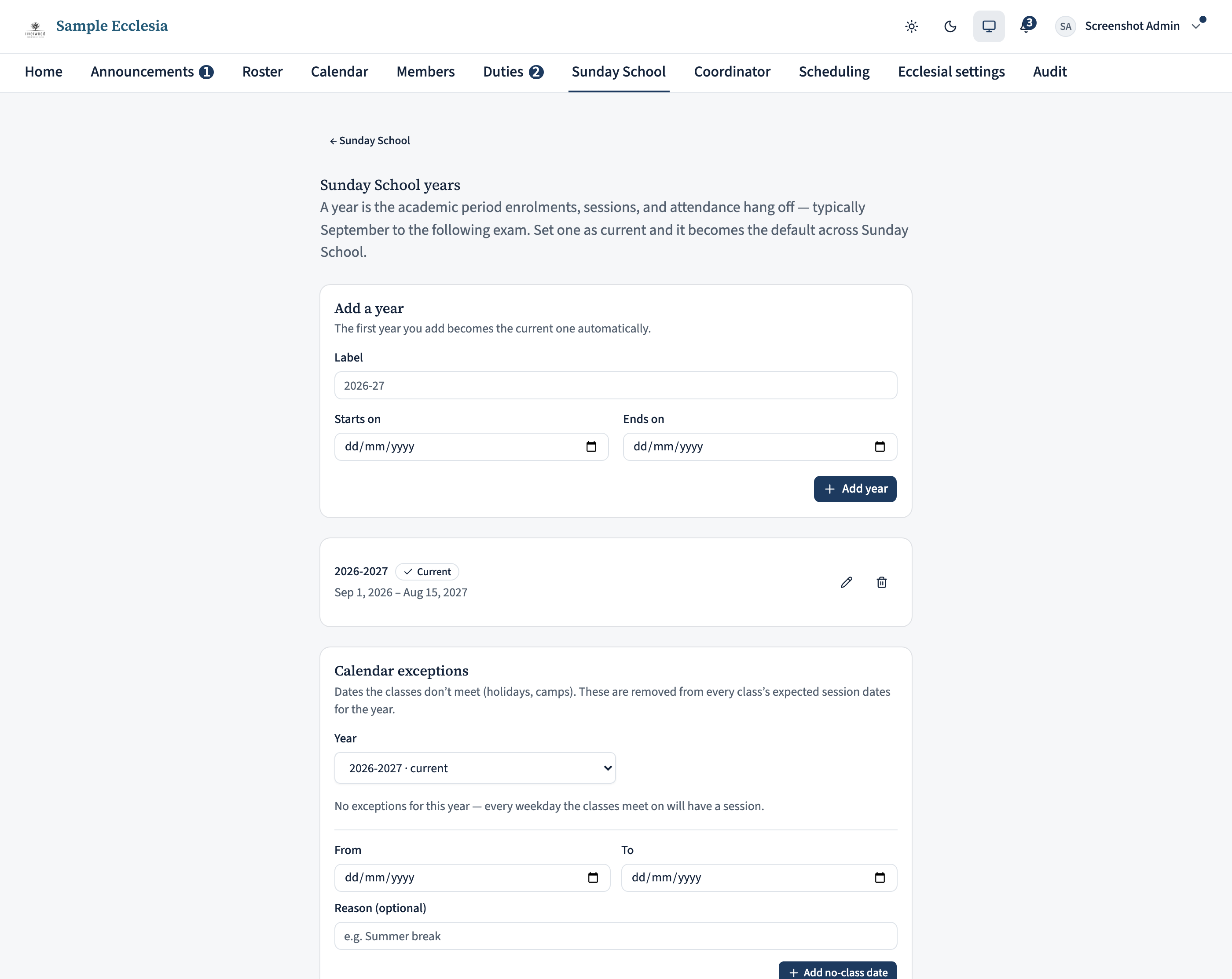Switch to light theme sun icon

[x=911, y=26]
